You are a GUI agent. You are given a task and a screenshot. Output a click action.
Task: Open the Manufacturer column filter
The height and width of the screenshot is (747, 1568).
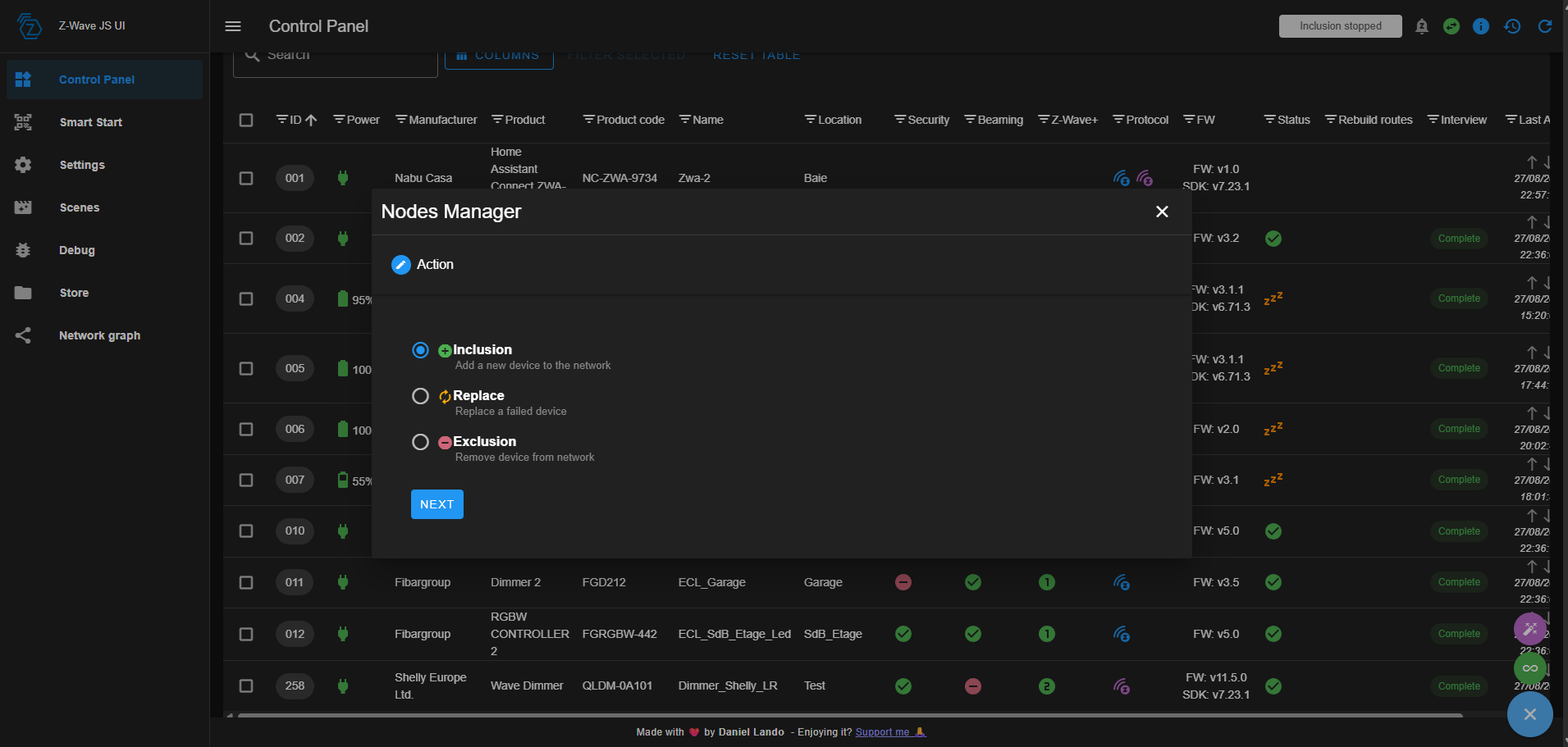401,120
